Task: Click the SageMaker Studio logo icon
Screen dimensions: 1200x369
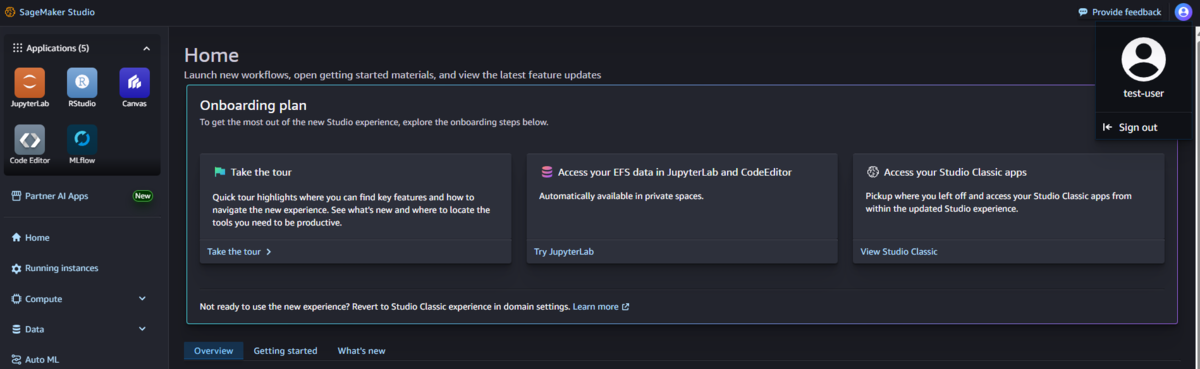Action: point(10,12)
